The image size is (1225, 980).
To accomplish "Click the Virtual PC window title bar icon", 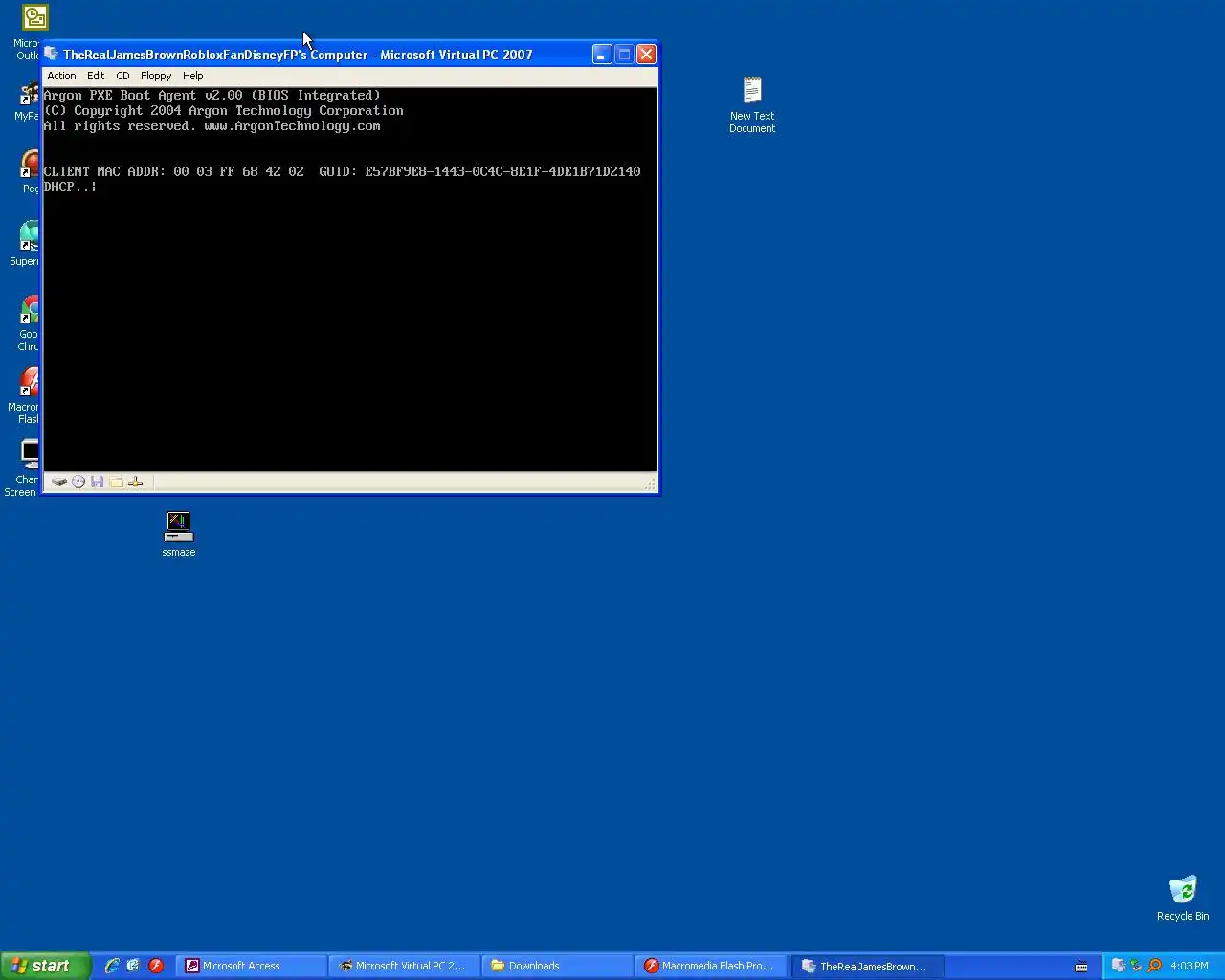I will coord(52,55).
